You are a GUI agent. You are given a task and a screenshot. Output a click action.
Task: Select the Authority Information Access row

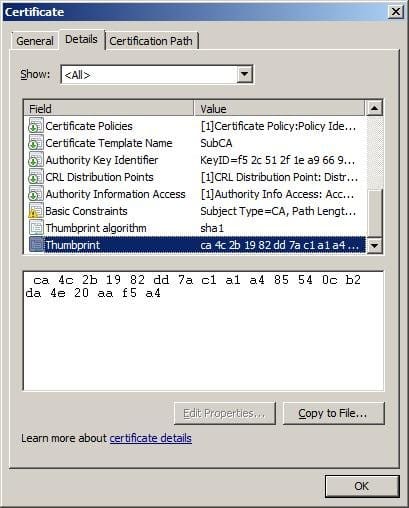195,194
